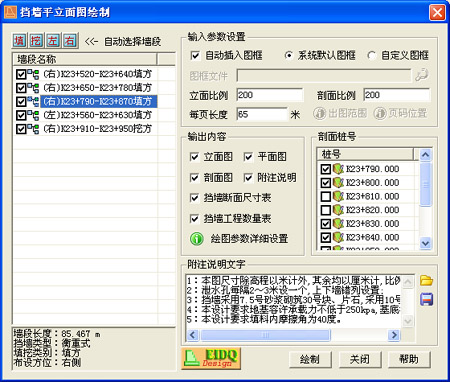Select the (右)K23+520-K23+640填方 wall section row

click(95, 74)
